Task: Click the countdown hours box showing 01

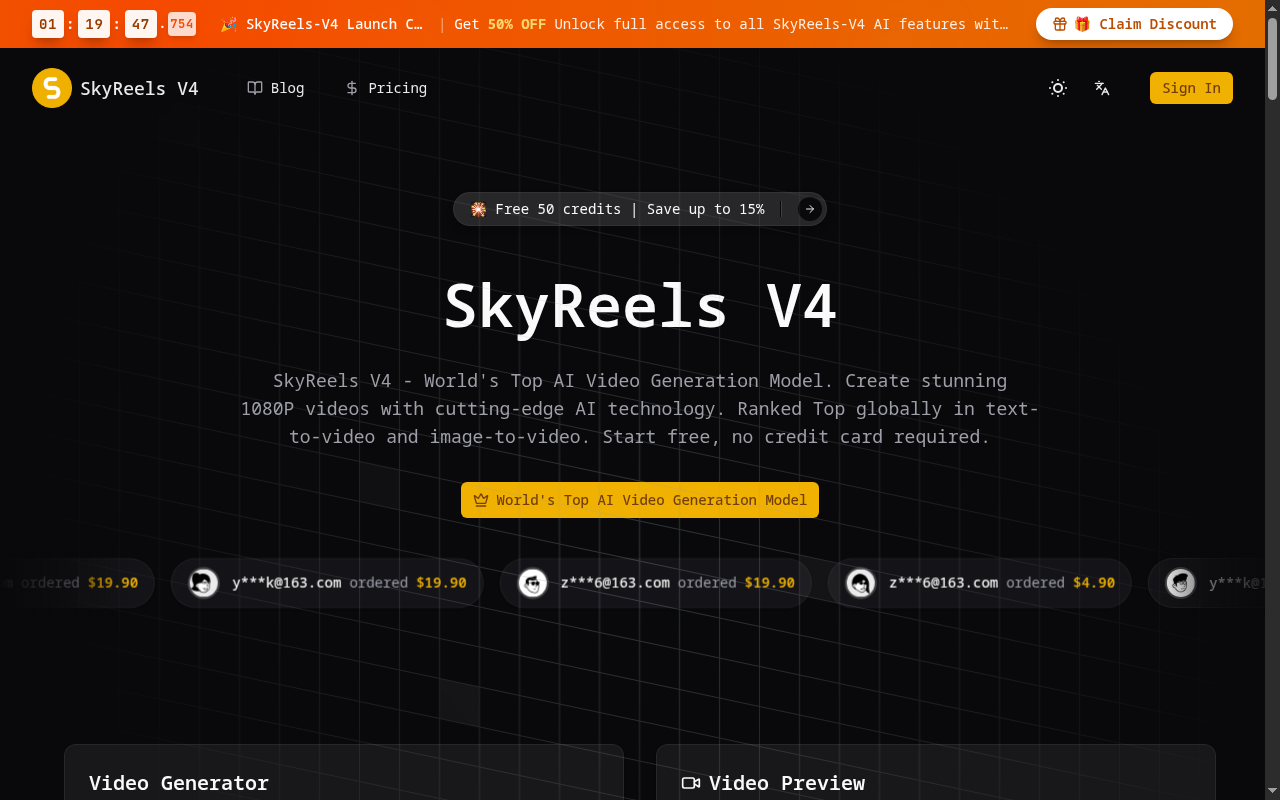Action: (48, 24)
